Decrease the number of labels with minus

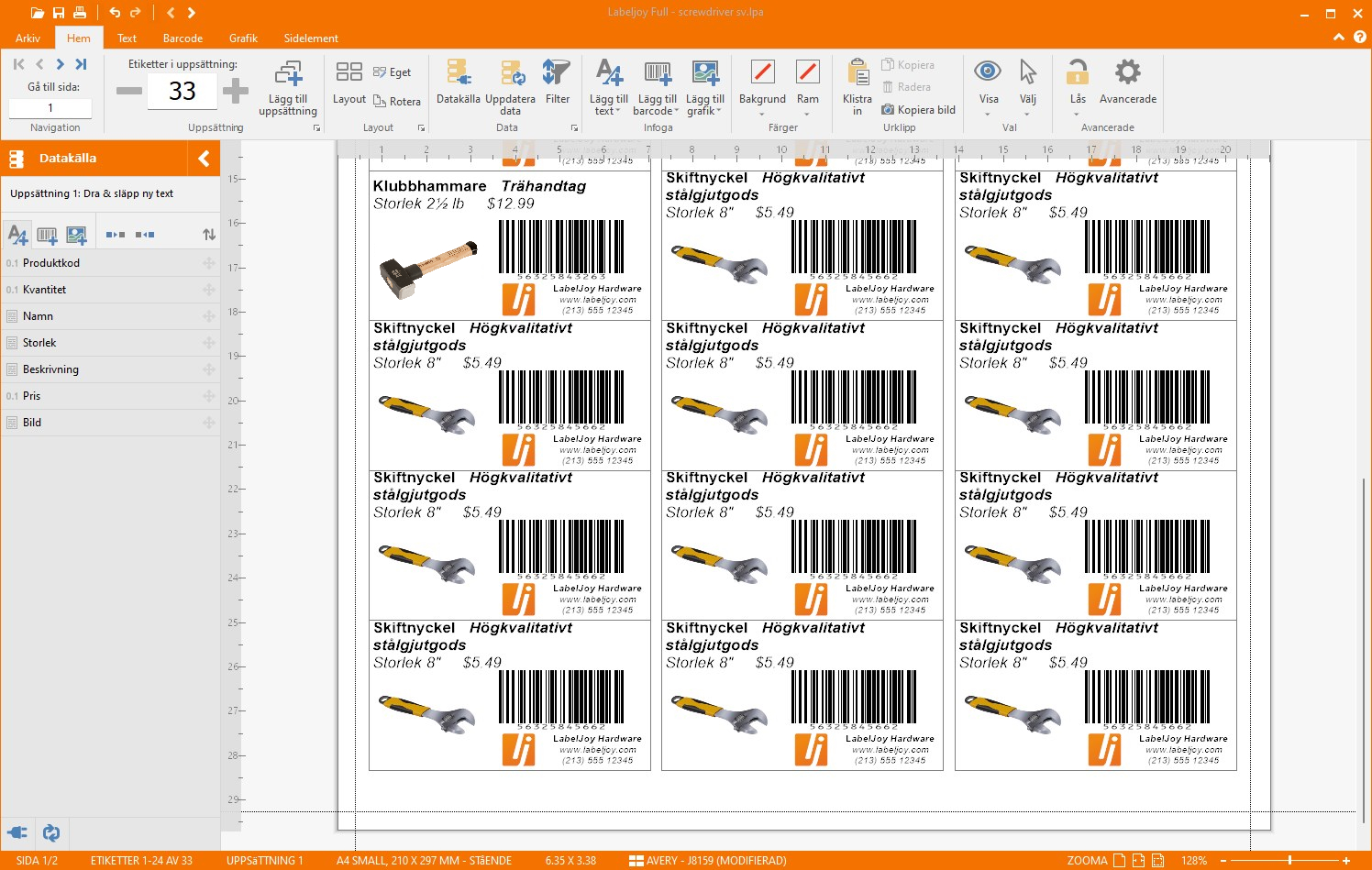tap(129, 91)
